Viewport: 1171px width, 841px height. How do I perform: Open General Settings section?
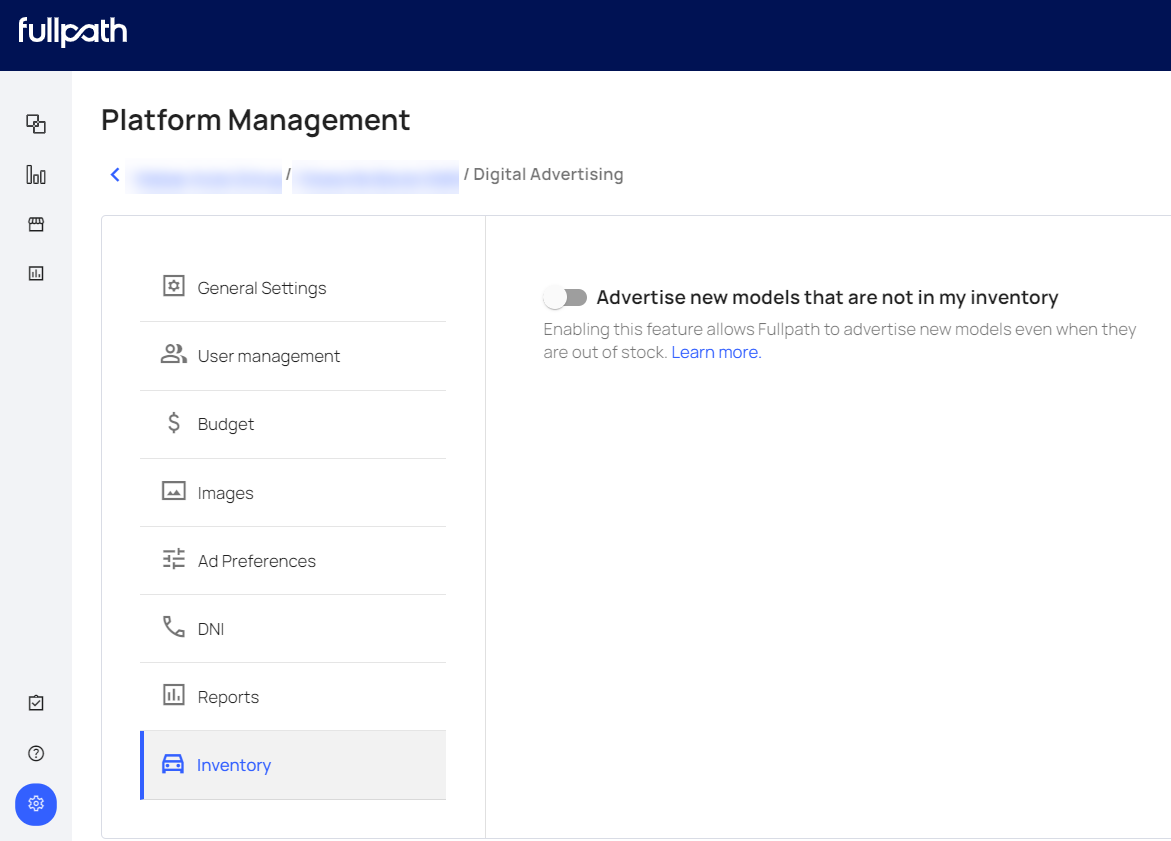click(x=262, y=288)
